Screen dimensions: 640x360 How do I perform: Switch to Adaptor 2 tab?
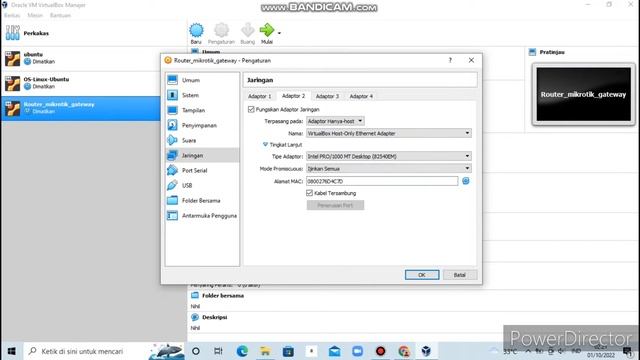[x=293, y=96]
